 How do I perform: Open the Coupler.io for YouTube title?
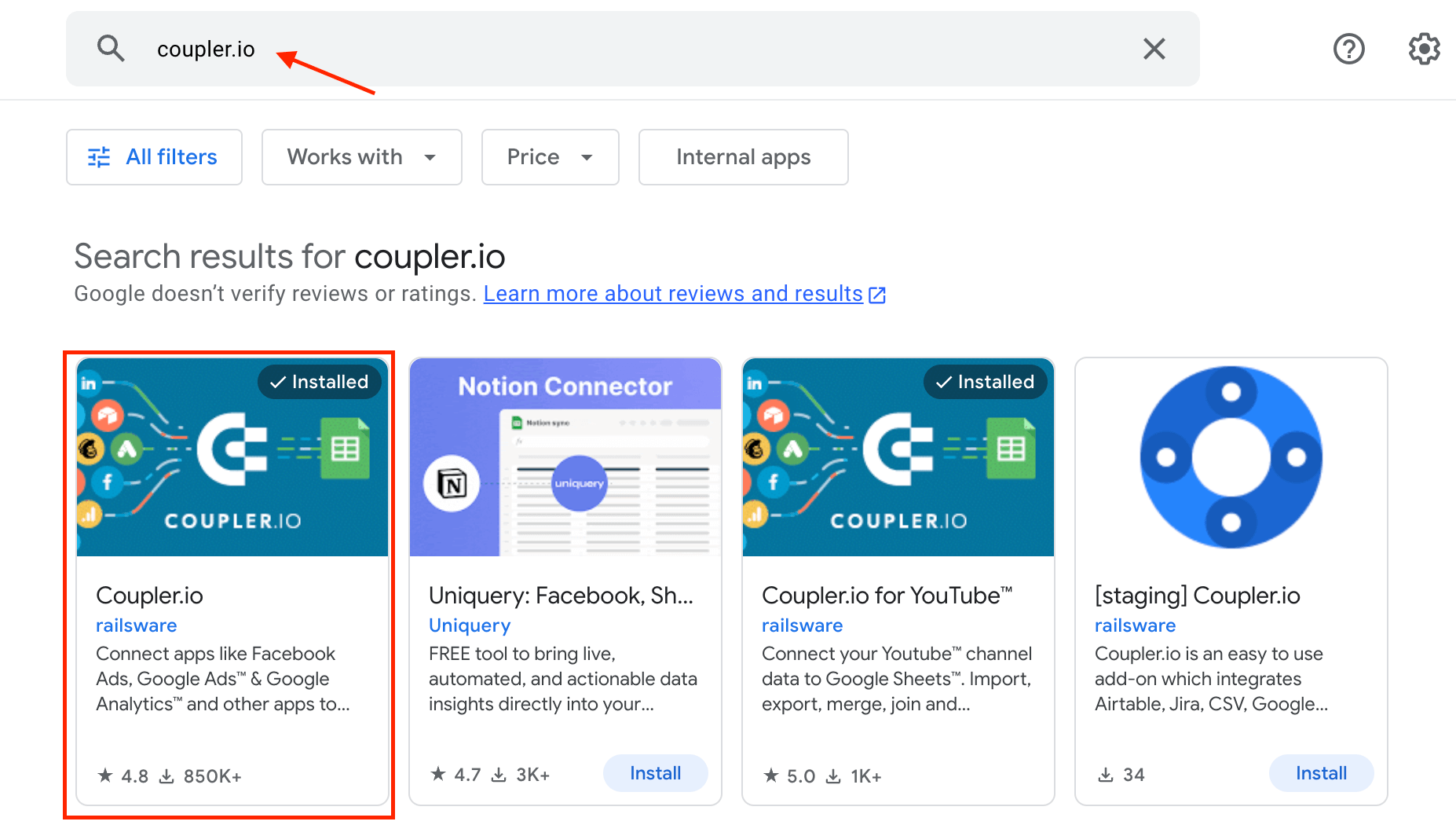[887, 596]
